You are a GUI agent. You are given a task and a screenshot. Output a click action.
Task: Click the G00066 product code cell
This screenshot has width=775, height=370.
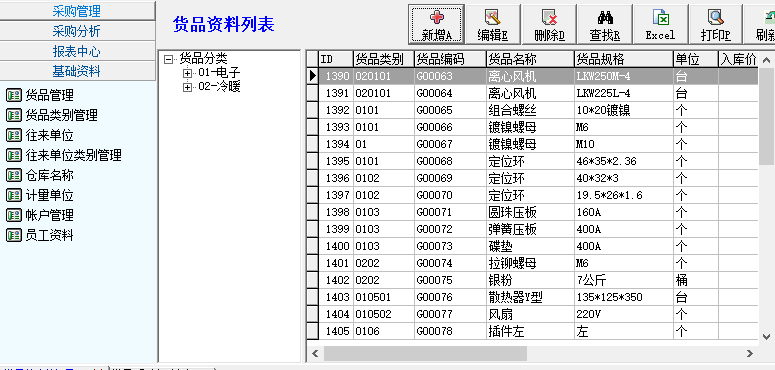click(450, 127)
